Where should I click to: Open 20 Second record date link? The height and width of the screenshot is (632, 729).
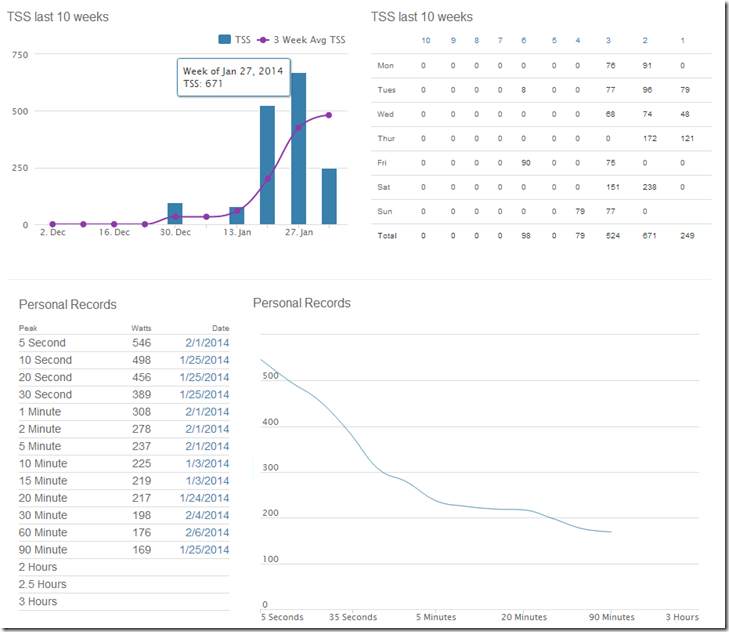pos(204,377)
